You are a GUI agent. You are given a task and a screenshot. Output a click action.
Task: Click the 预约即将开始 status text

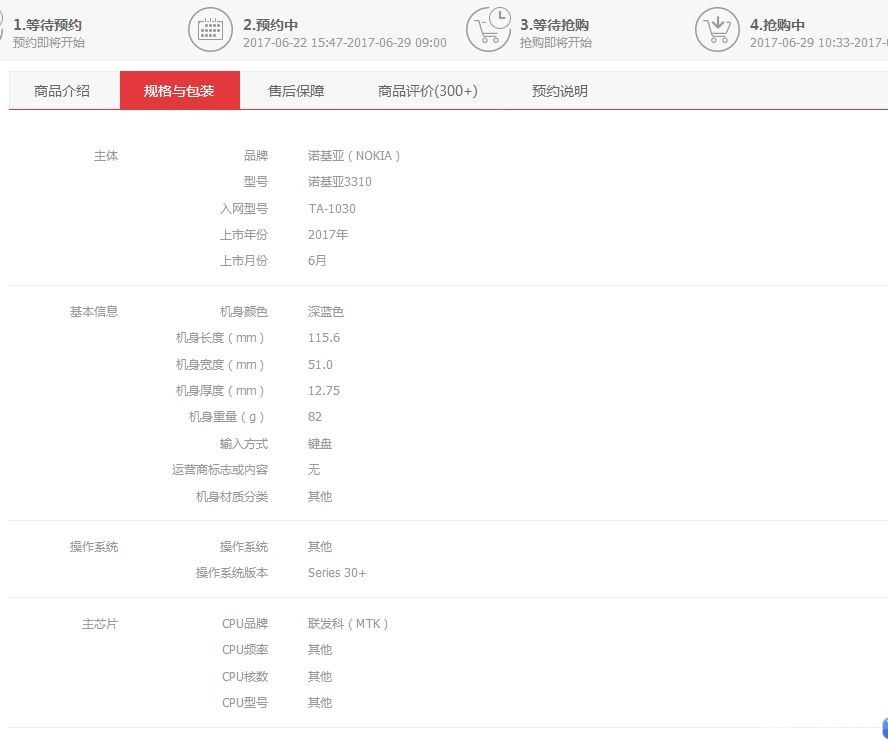[49, 42]
